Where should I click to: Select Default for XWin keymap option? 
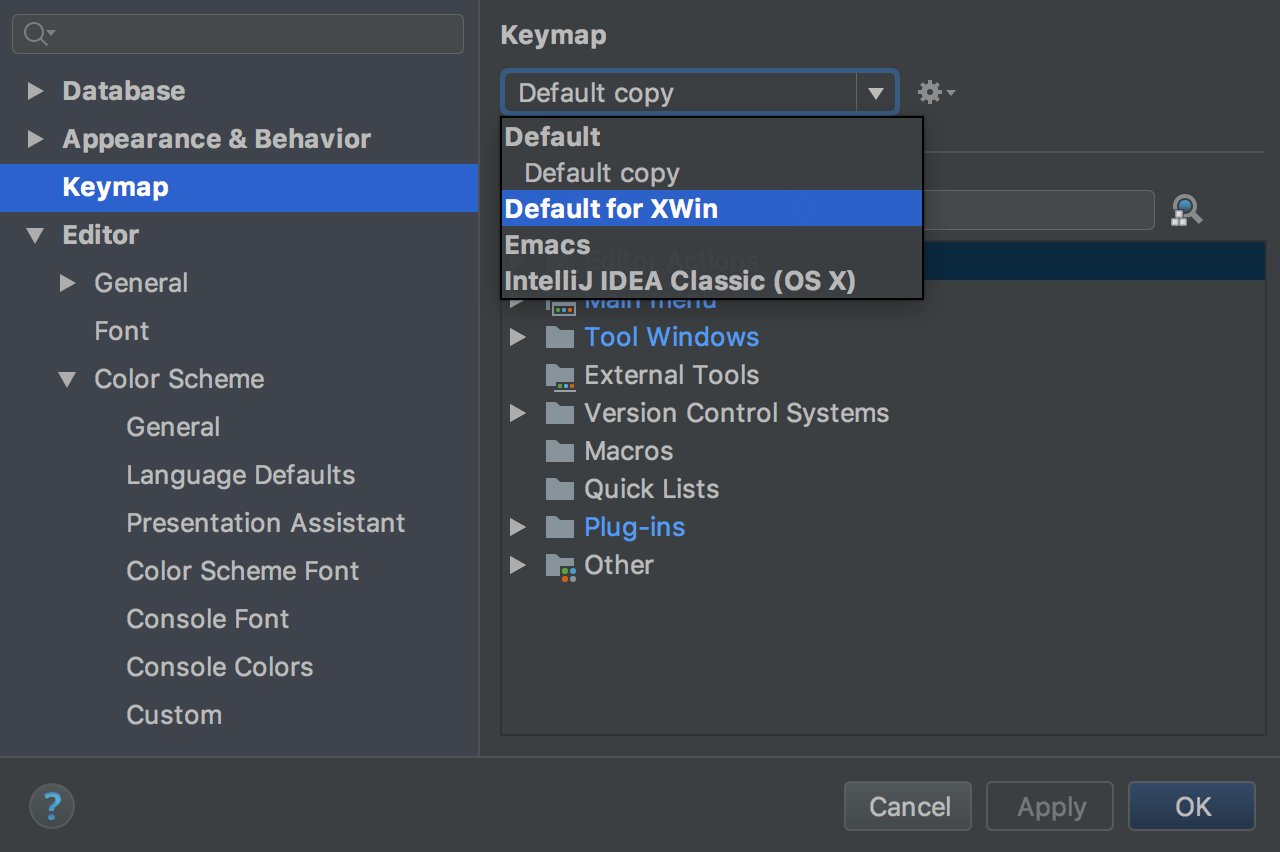point(611,209)
